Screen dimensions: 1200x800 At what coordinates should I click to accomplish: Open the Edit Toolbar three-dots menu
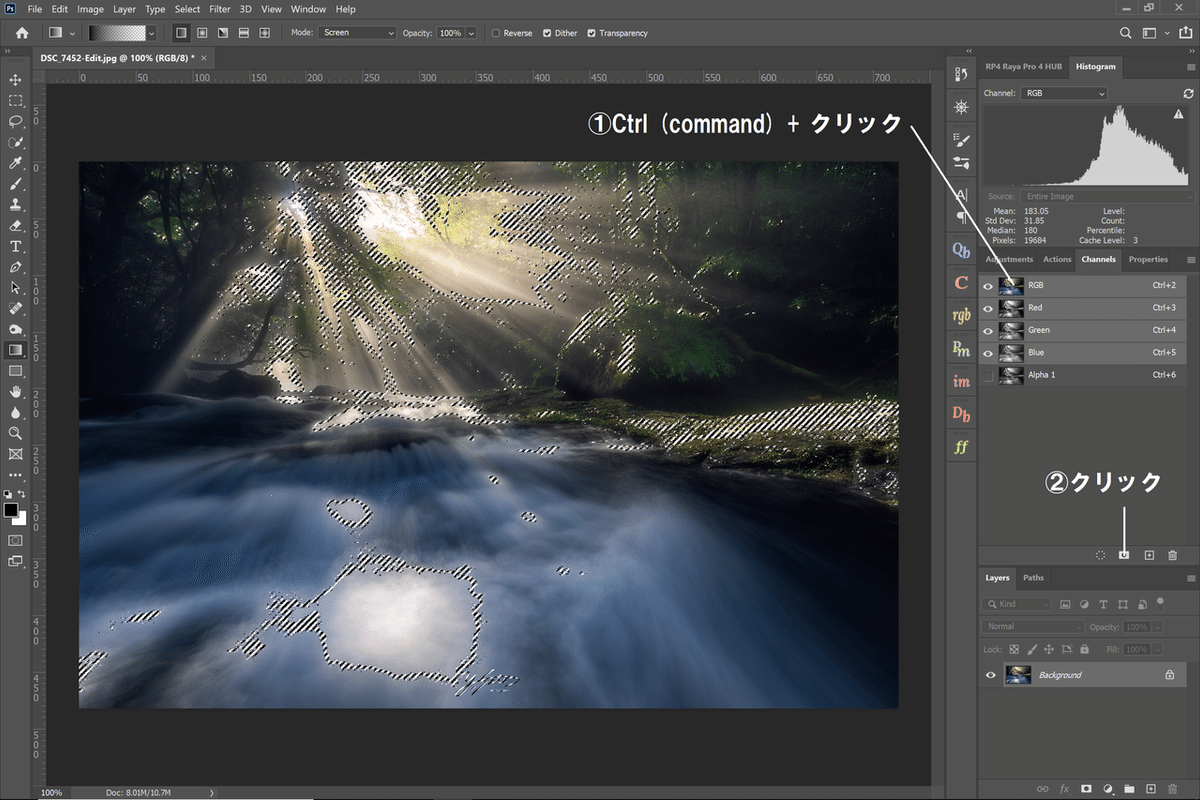point(15,475)
